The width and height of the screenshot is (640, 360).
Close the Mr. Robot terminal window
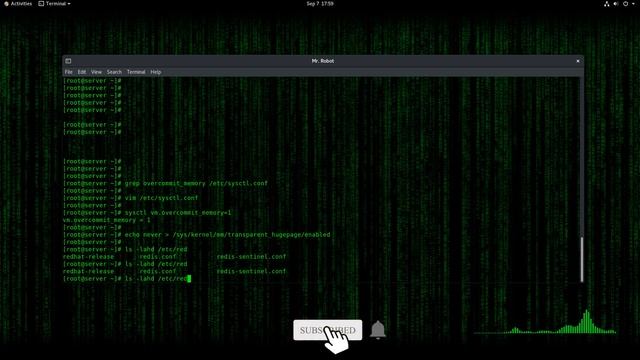pyautogui.click(x=578, y=61)
